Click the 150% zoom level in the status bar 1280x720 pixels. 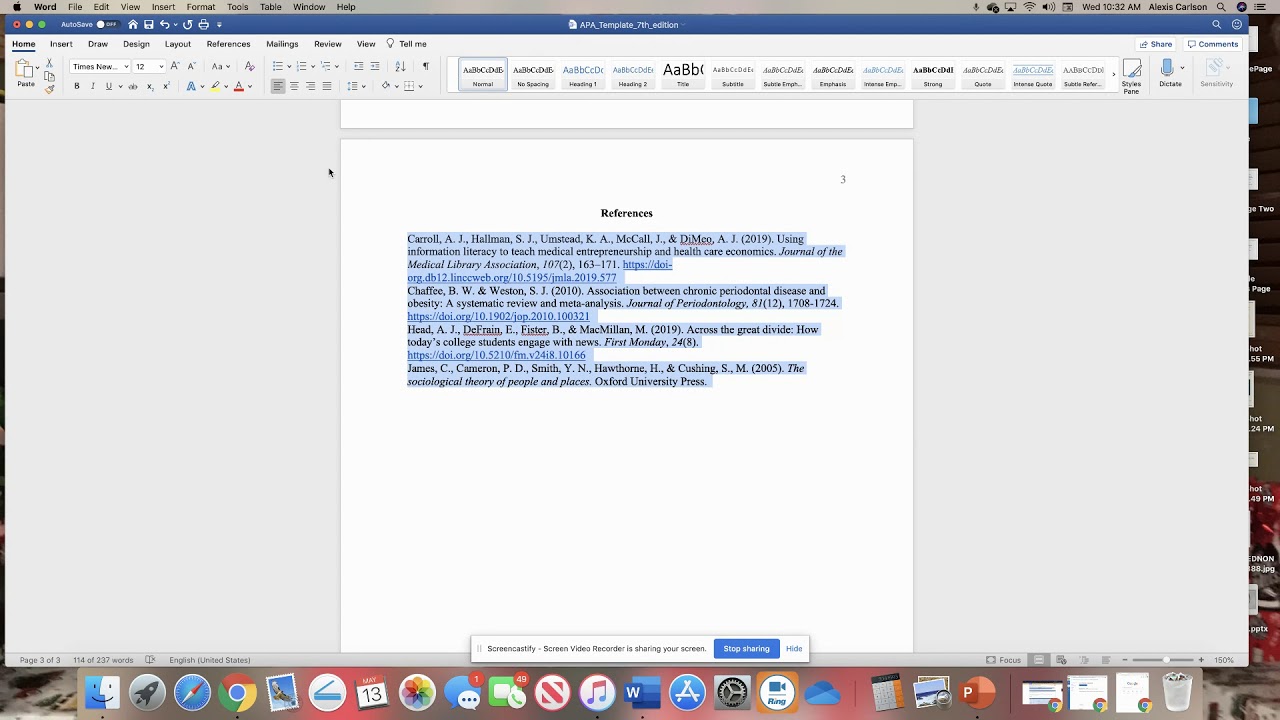(x=1224, y=660)
